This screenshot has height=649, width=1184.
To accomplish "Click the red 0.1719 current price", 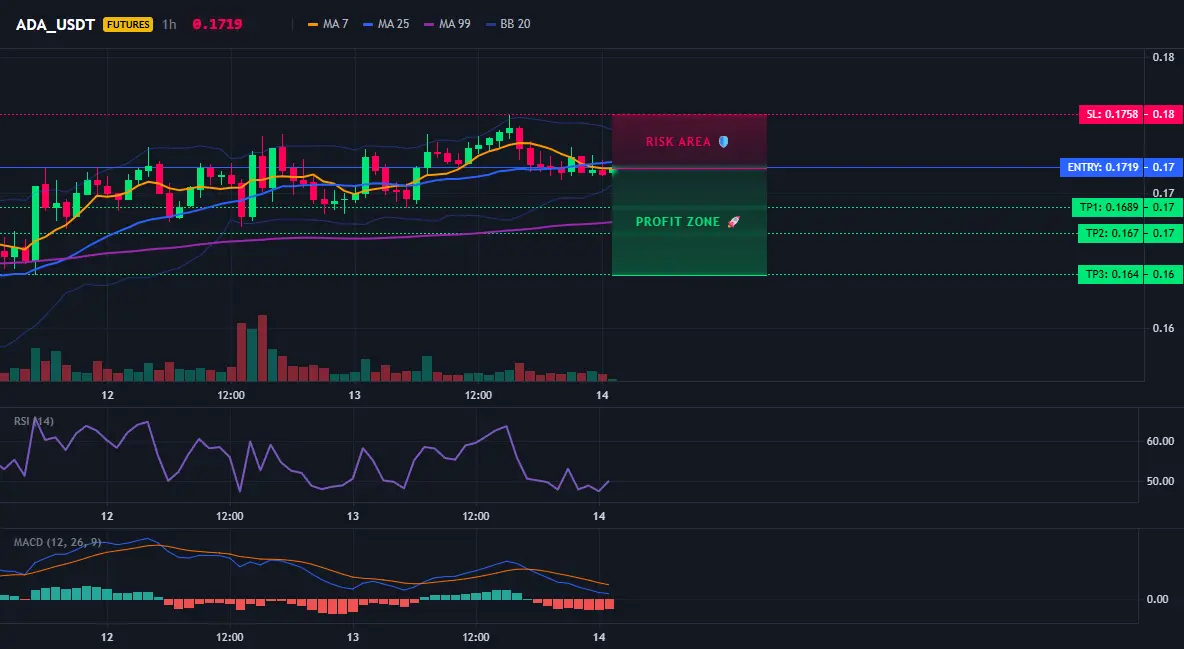I will [217, 24].
